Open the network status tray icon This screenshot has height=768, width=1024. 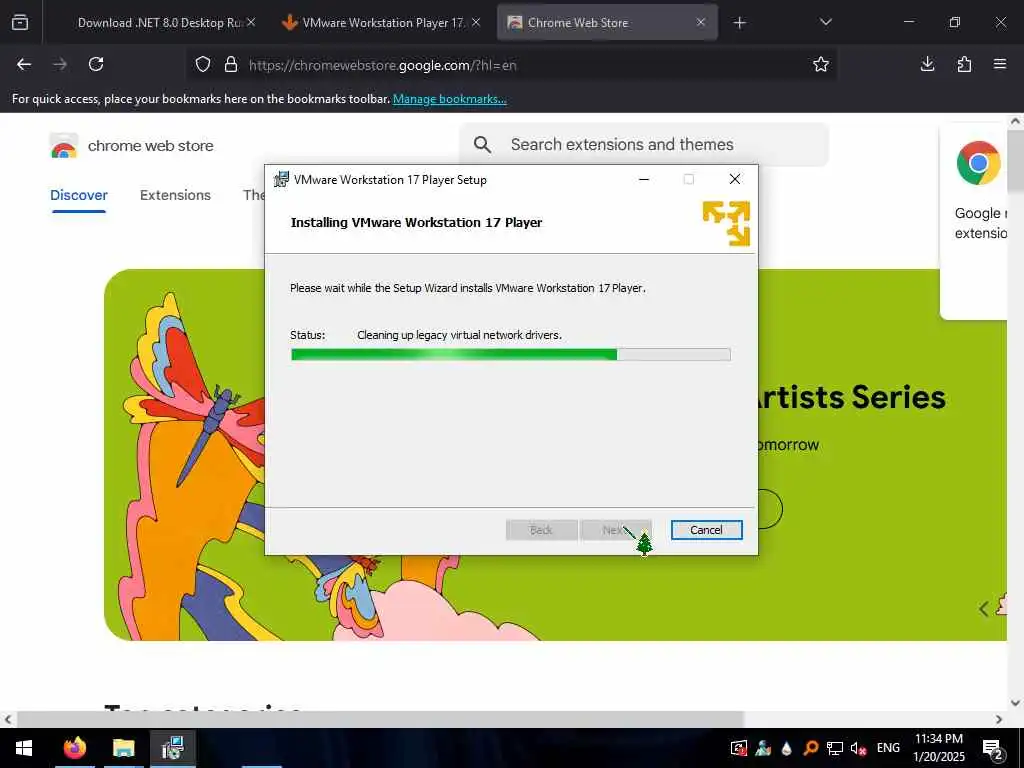pyautogui.click(x=835, y=748)
